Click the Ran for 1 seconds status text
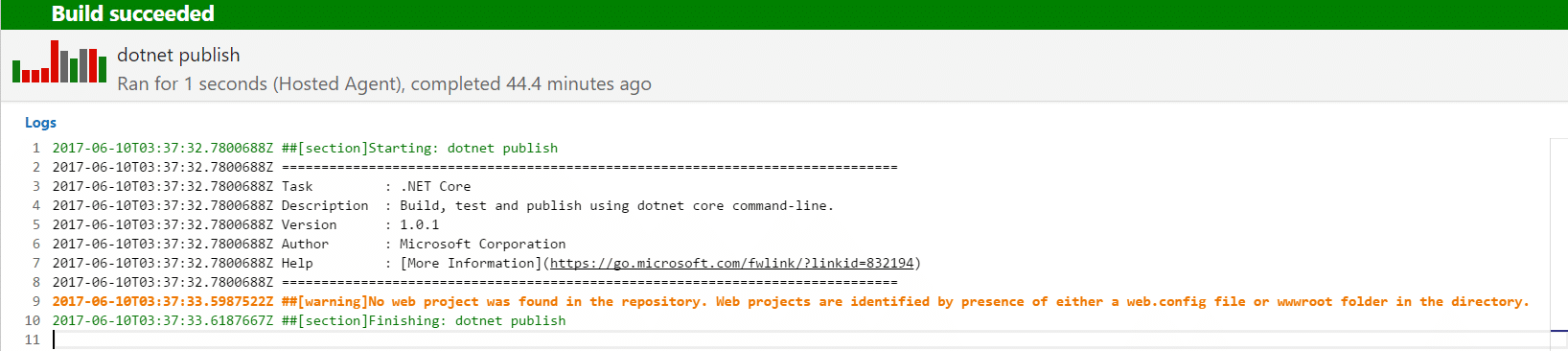1568x351 pixels. pos(384,84)
